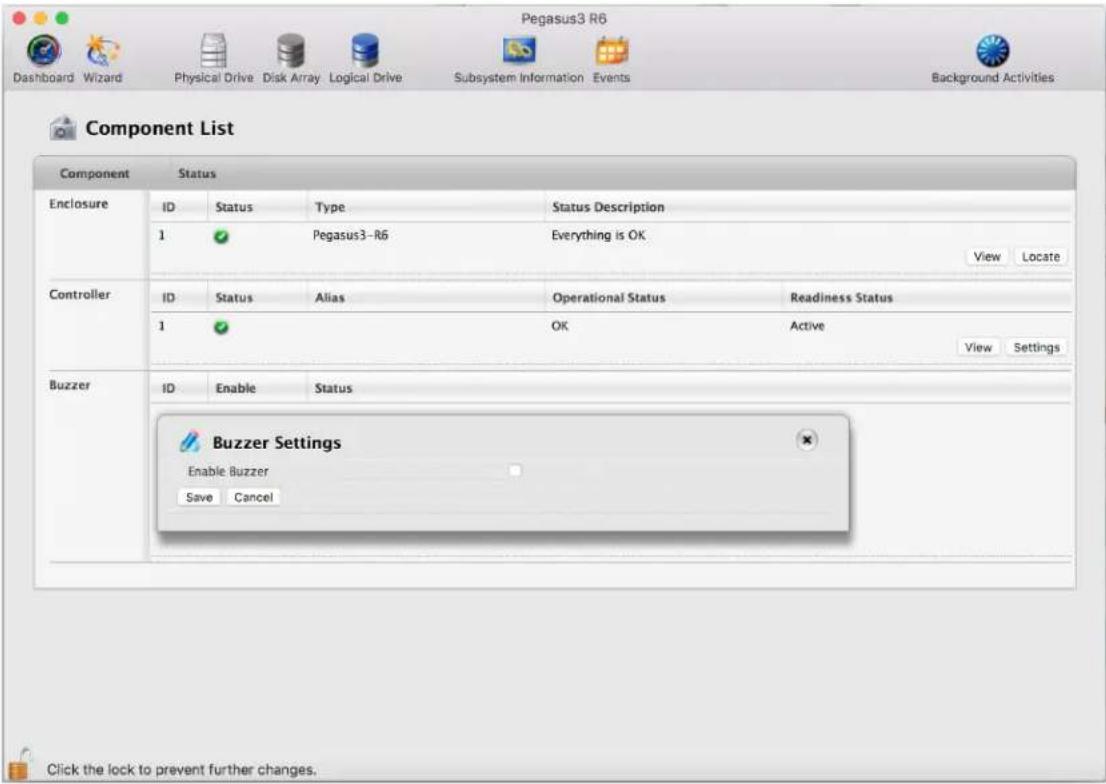This screenshot has height=784, width=1106.
Task: Toggle the Enable Buzzer checkbox
Action: [515, 470]
